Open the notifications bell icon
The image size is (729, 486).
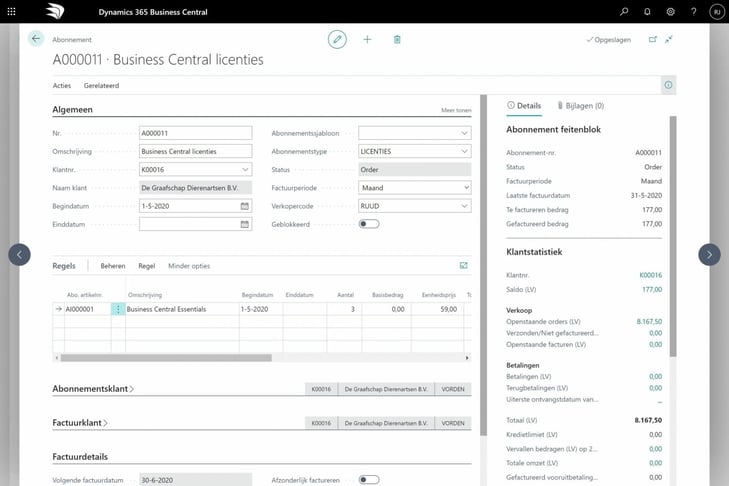coord(647,12)
